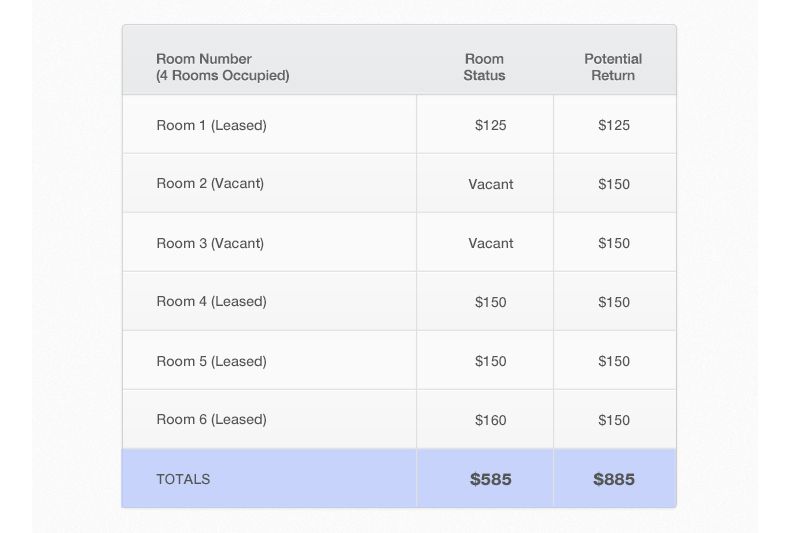Select Room 5 (Leased) row label
The width and height of the screenshot is (800, 533).
click(x=211, y=361)
